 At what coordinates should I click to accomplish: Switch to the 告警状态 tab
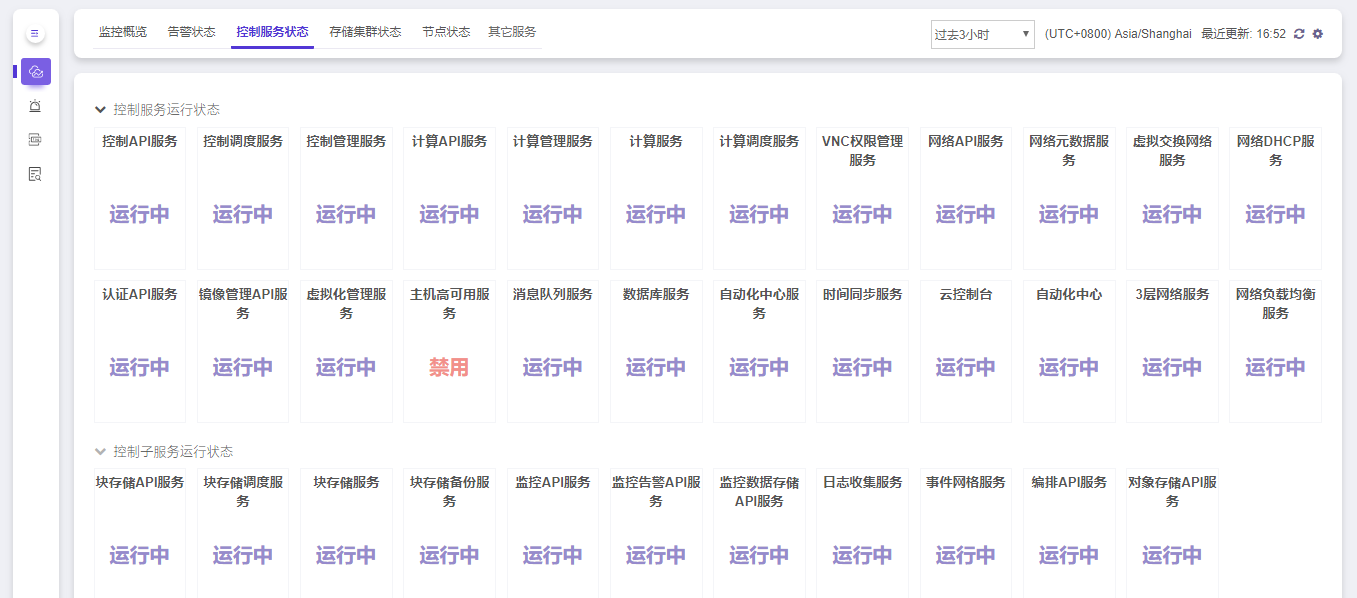pos(191,32)
